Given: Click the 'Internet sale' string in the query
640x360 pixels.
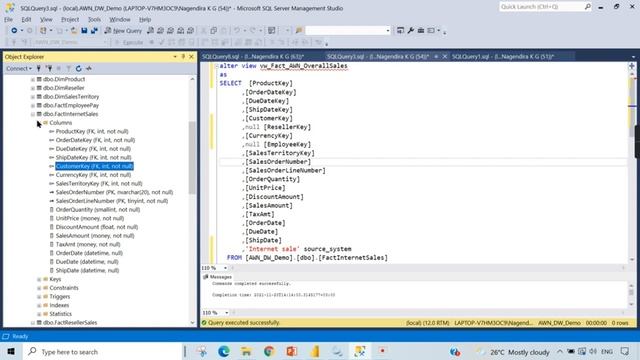Looking at the screenshot, I should [x=272, y=249].
